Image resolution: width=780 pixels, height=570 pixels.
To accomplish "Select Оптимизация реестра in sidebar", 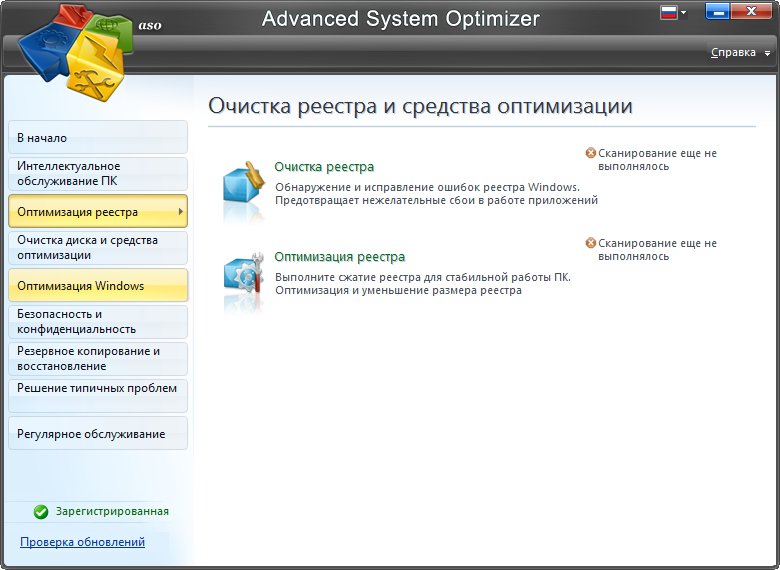I will coord(98,211).
